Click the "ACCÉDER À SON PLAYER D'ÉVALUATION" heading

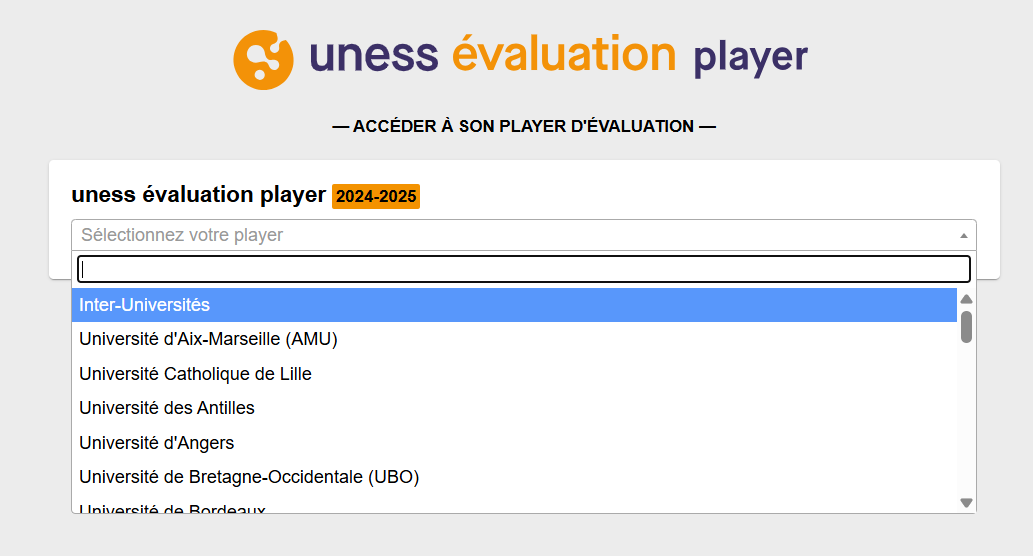tap(524, 126)
